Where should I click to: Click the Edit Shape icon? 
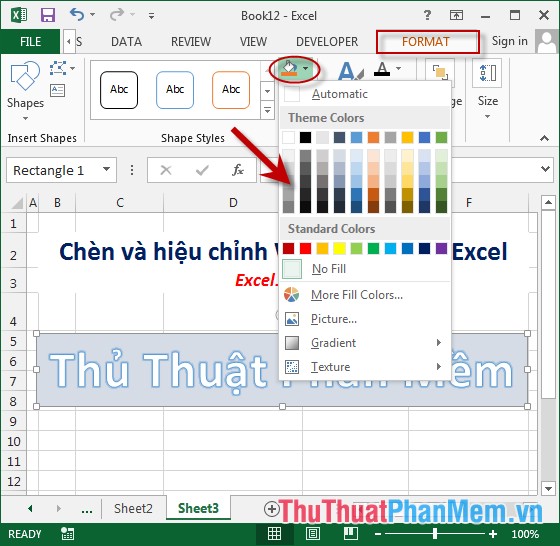coord(58,68)
